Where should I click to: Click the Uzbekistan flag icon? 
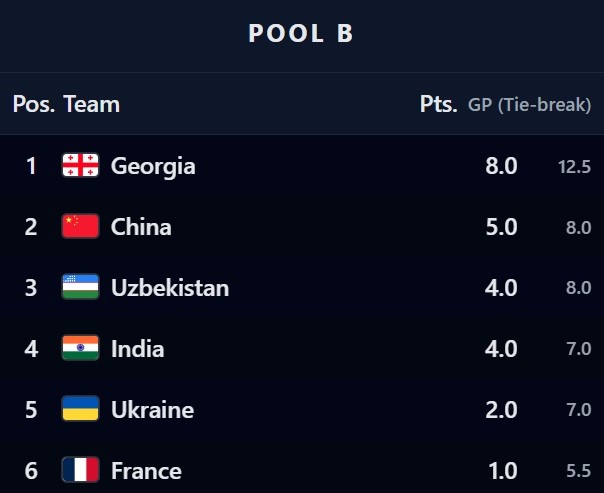pos(80,288)
